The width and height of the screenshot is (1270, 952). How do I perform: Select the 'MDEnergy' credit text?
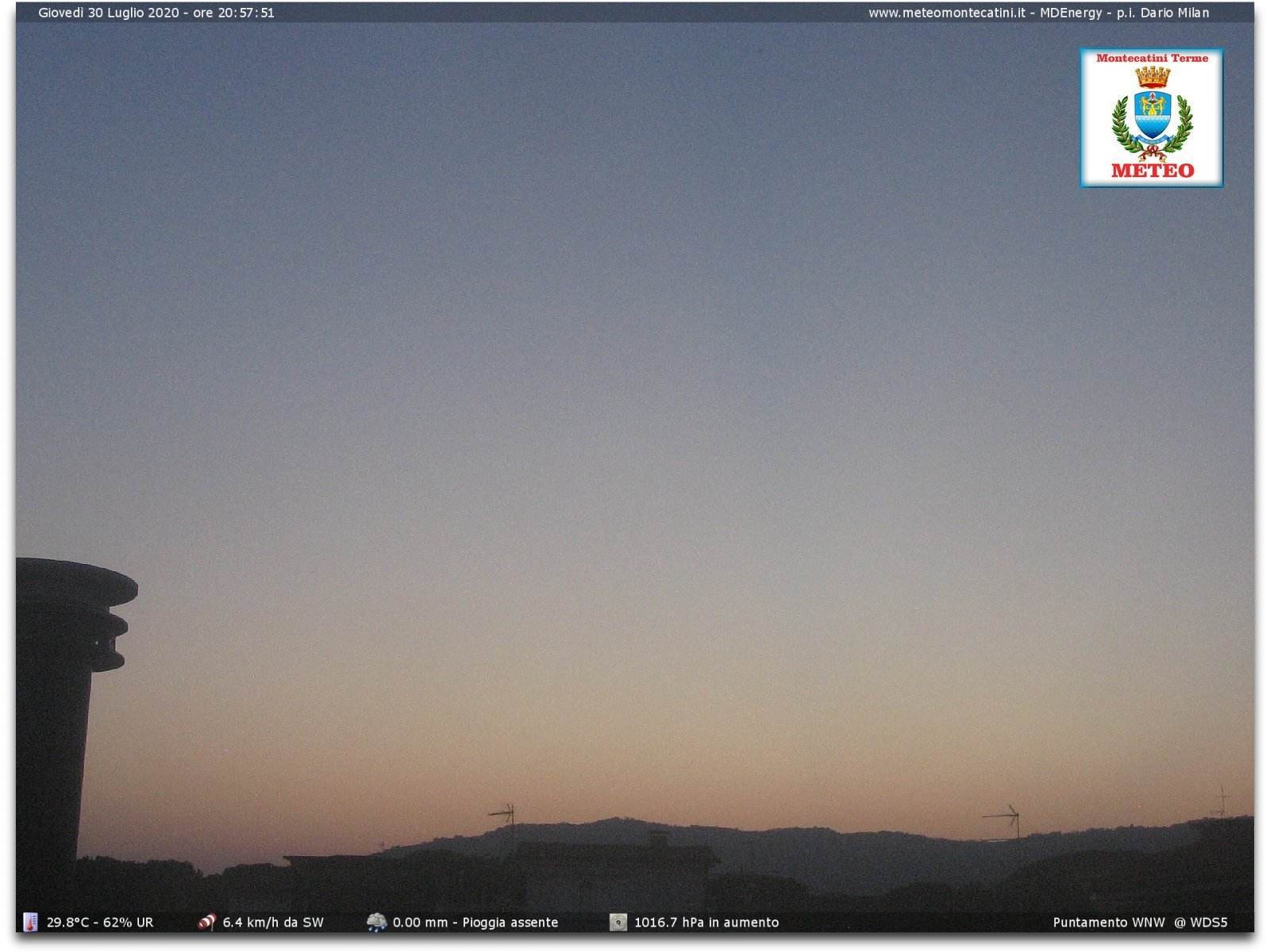1071,13
